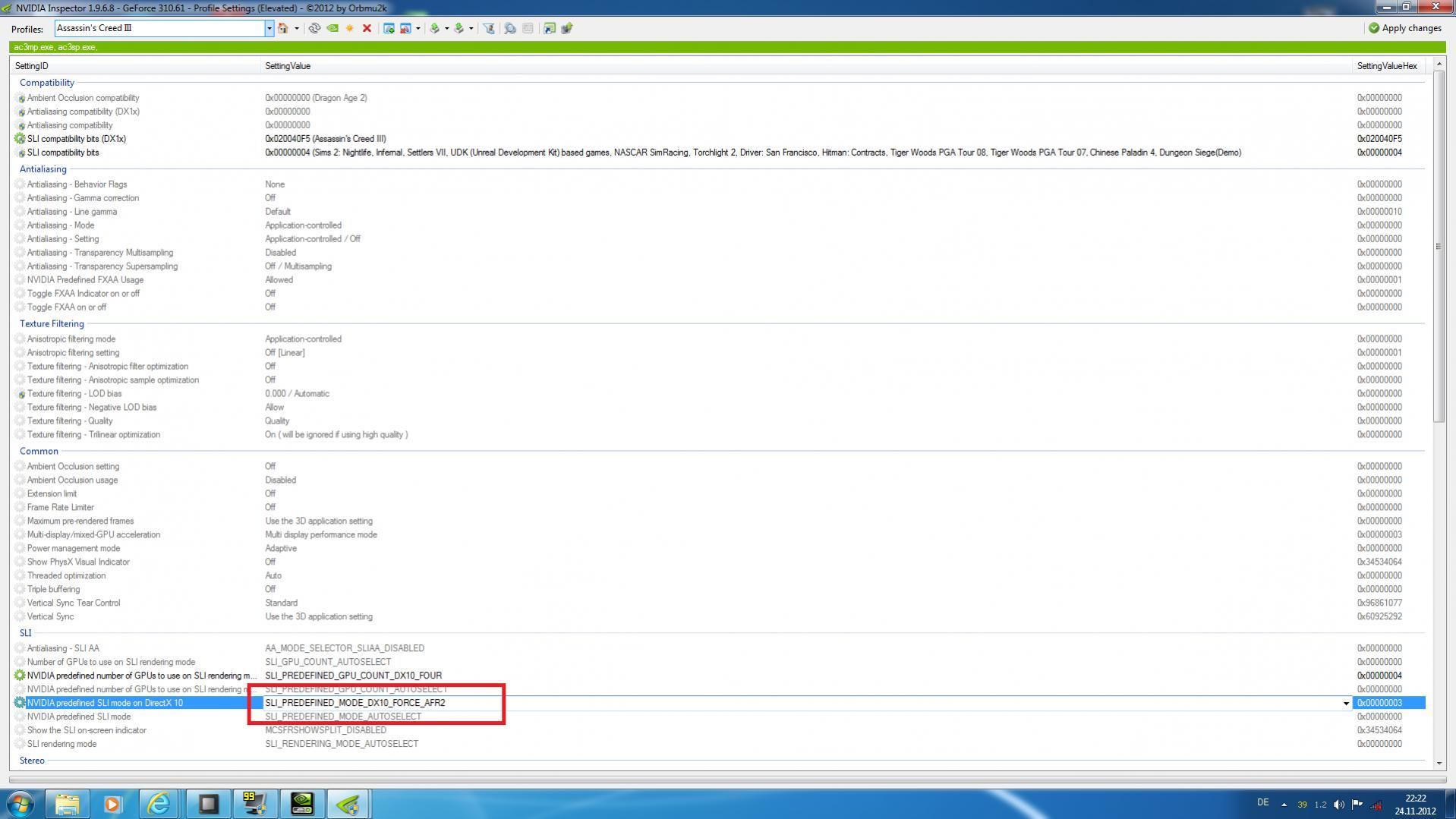Open Windows Start menu orb
Viewport: 1456px width, 819px height.
tap(20, 804)
